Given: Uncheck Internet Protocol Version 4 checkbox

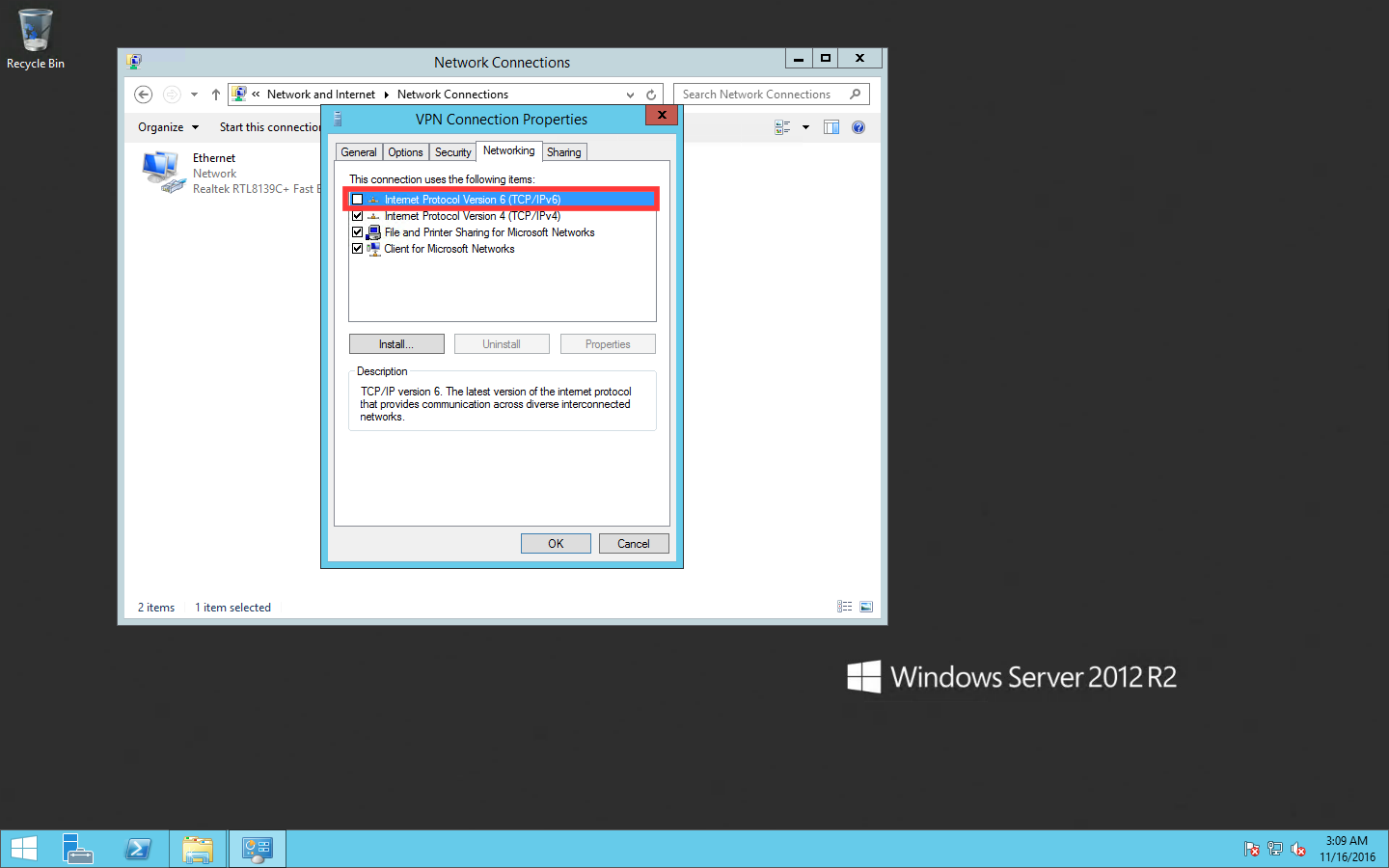Looking at the screenshot, I should point(358,216).
